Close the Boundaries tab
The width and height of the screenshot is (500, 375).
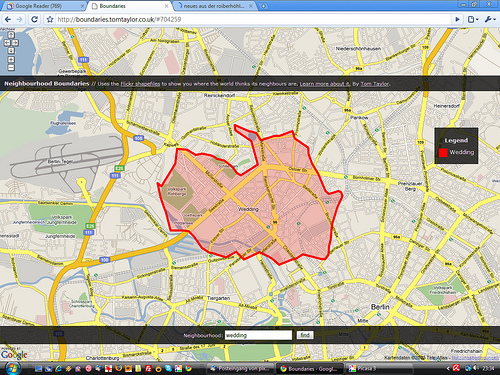pos(167,6)
